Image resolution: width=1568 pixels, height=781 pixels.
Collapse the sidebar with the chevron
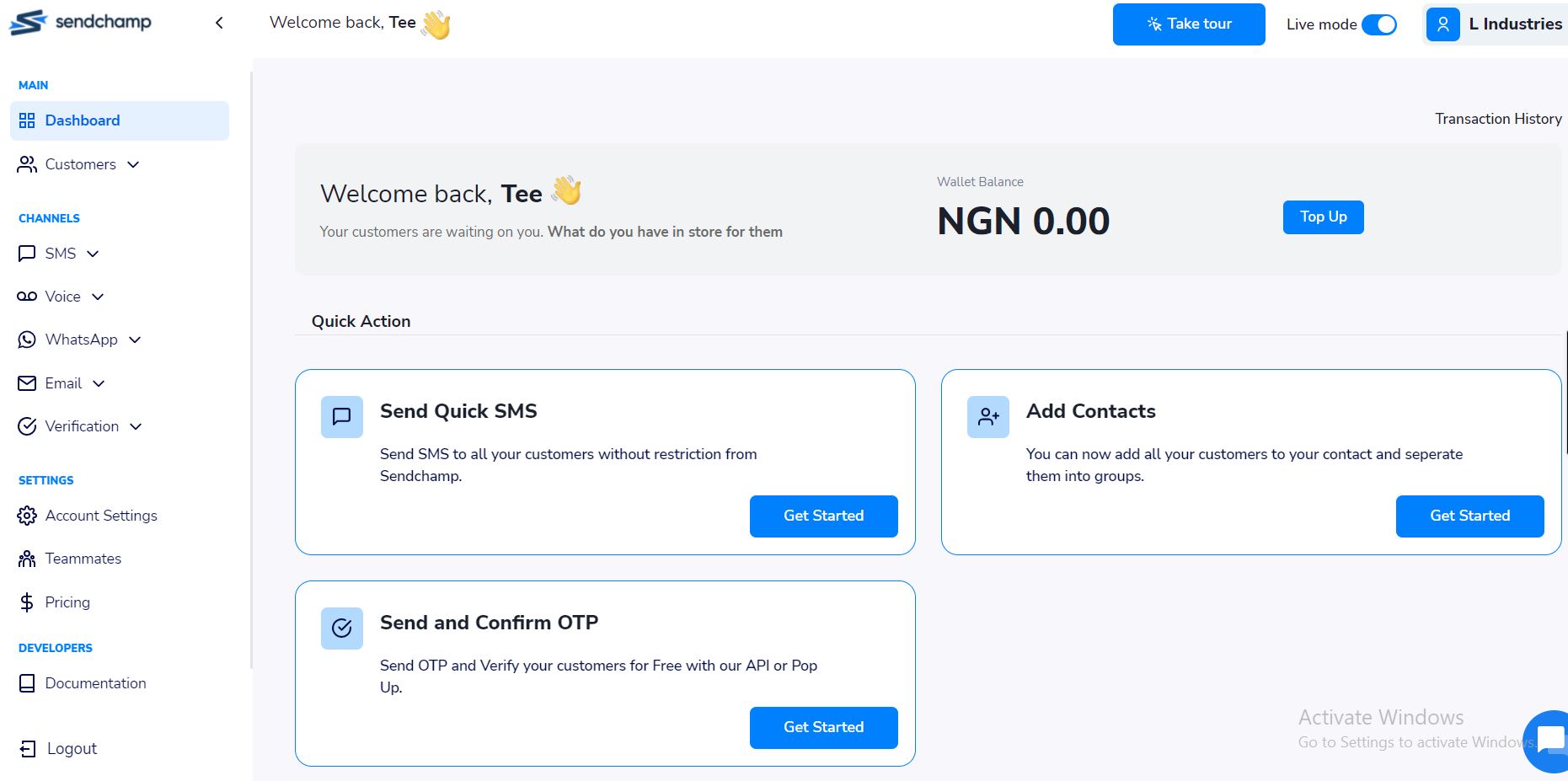click(x=218, y=23)
